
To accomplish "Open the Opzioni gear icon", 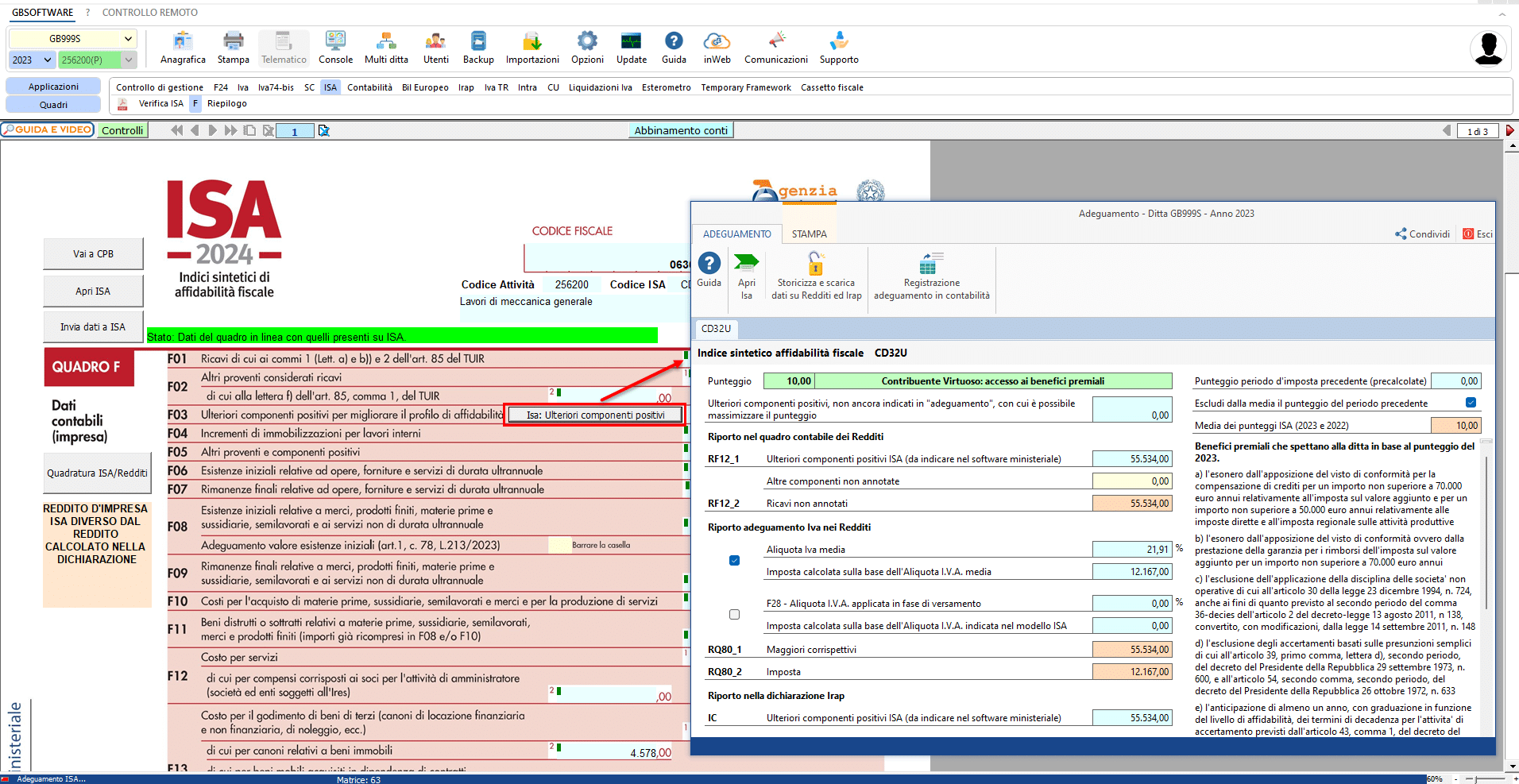I will tap(587, 48).
